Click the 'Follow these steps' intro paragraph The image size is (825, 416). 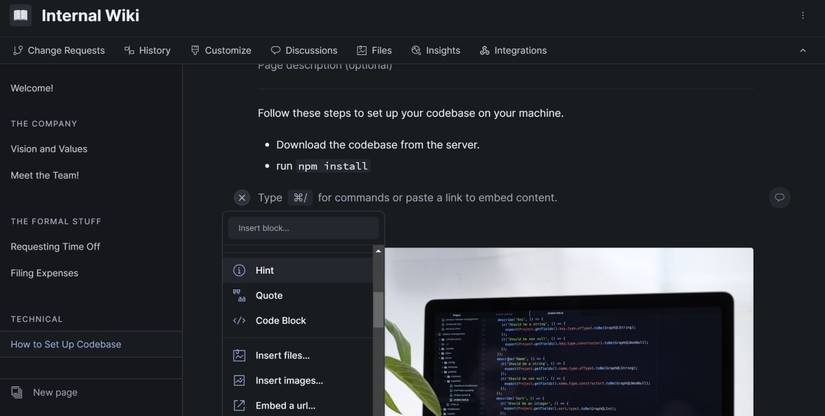click(x=410, y=114)
